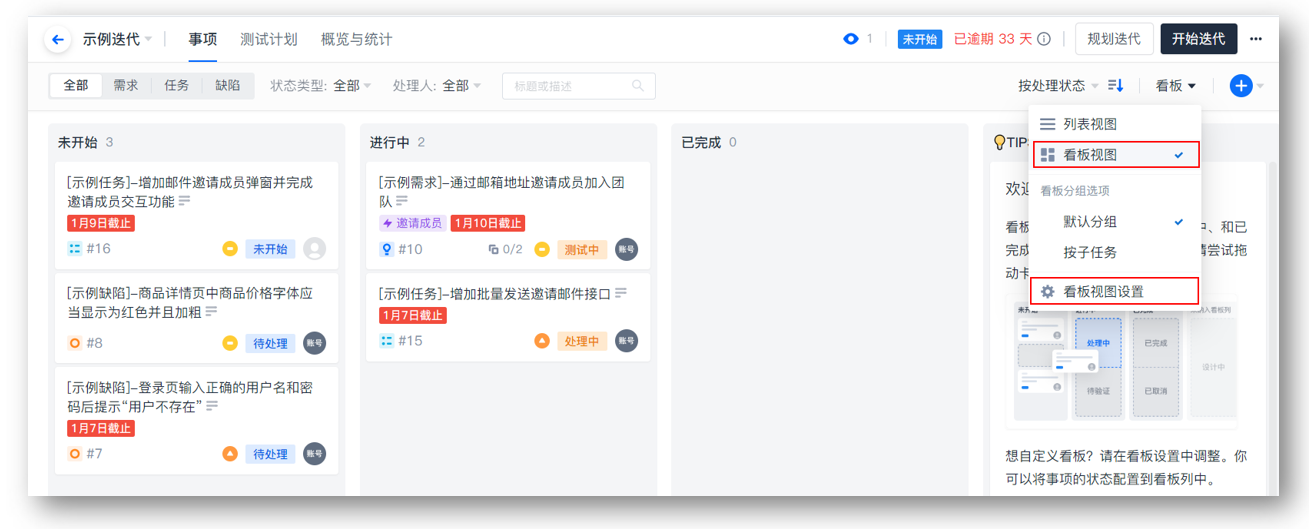Image resolution: width=1309 pixels, height=529 pixels.
Task: Switch to the 测试计划 tab
Action: click(269, 40)
